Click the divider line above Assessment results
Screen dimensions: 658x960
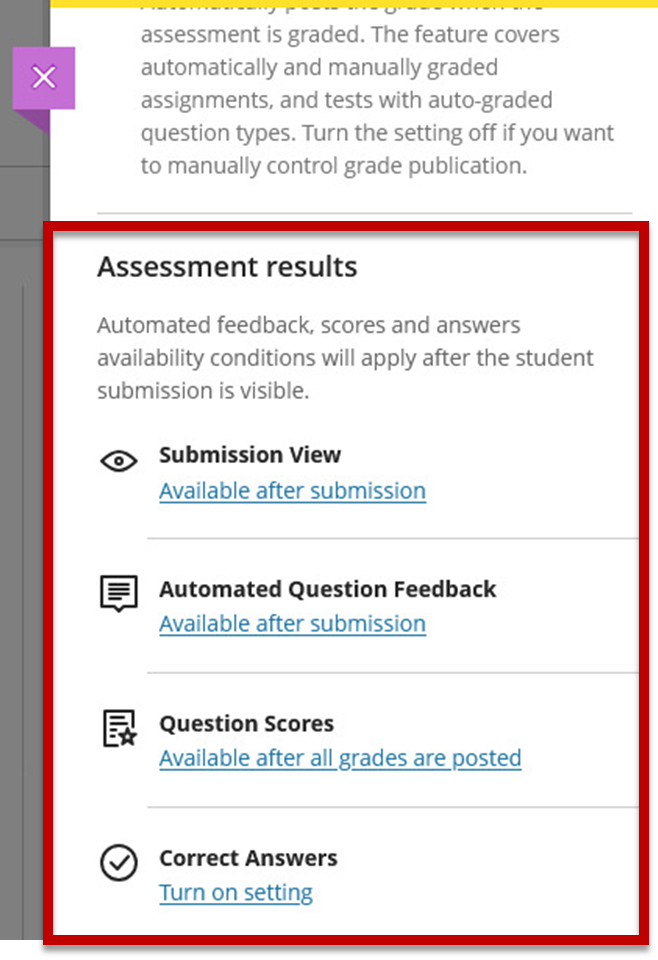coord(365,213)
